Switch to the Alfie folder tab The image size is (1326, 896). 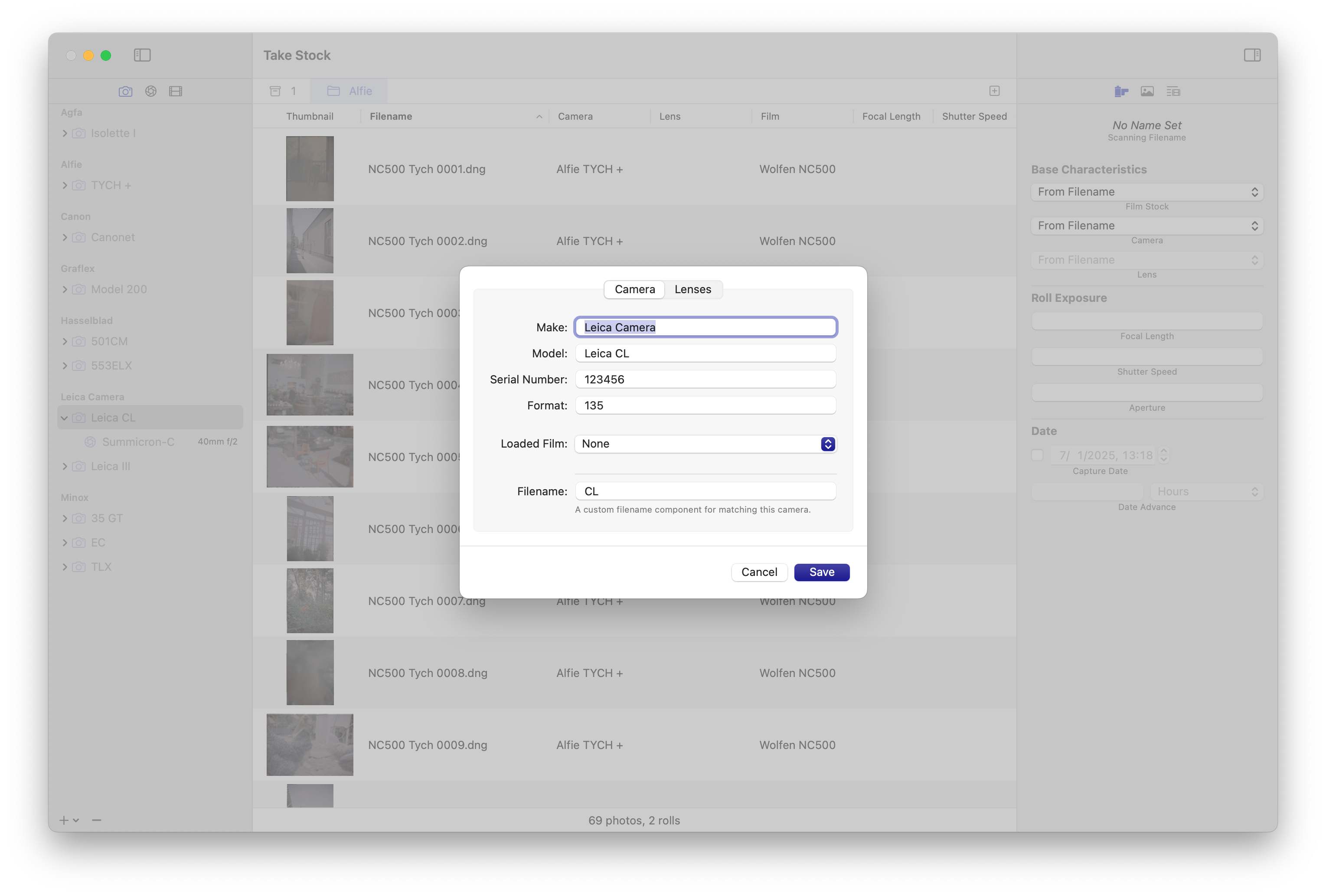(x=349, y=92)
